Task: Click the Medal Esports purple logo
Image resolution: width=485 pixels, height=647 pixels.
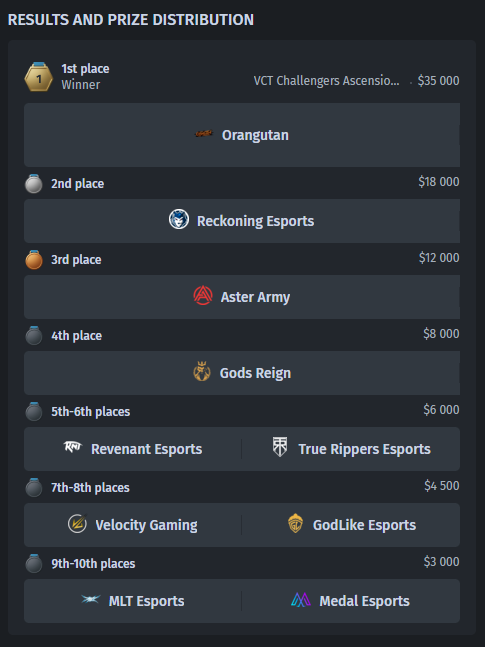Action: pos(301,600)
